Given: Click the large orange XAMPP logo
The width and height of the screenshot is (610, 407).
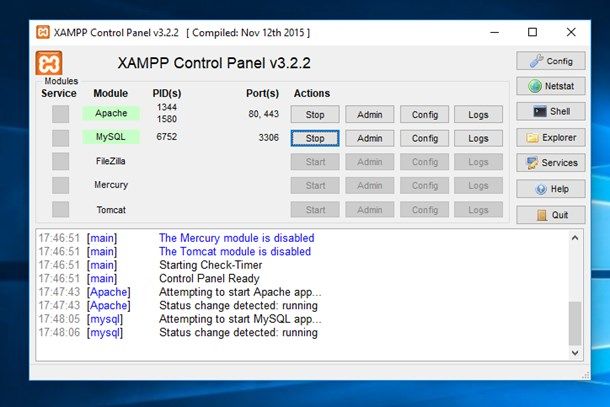Looking at the screenshot, I should pyautogui.click(x=49, y=63).
